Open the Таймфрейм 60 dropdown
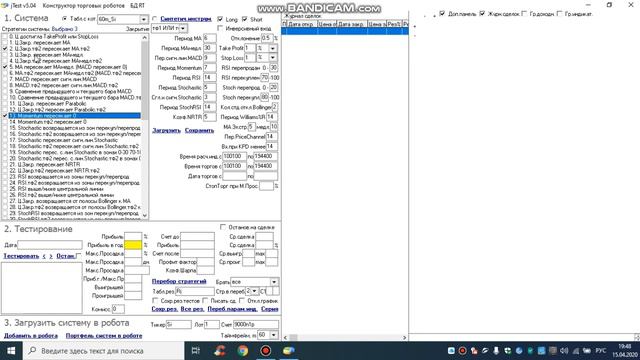 273,335
